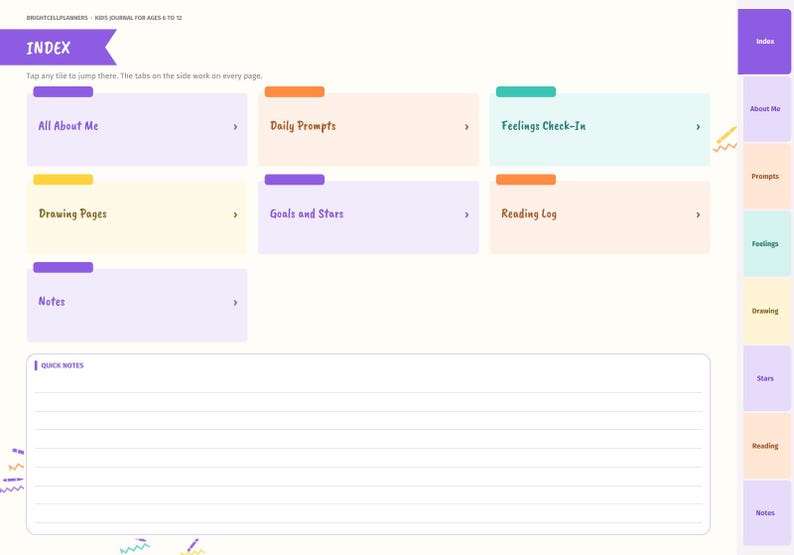Go to Goals and Stars tile
This screenshot has width=794, height=555.
click(x=368, y=217)
